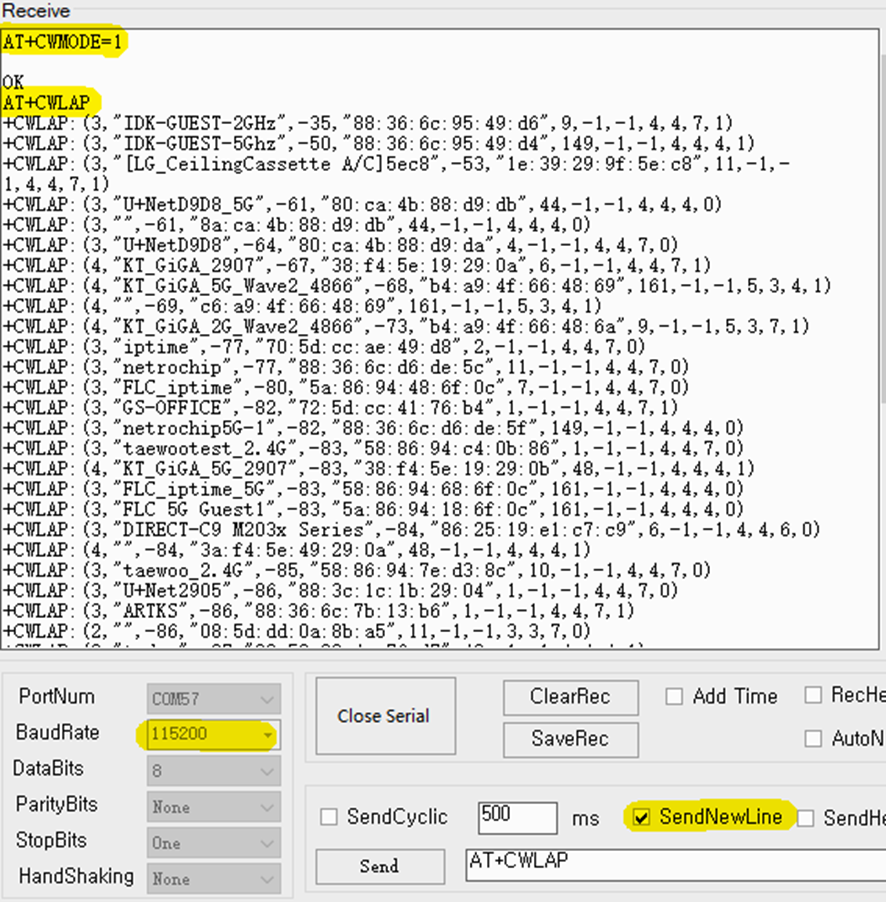Click the IDK-GUEST-5Ghz scan result line
886x902 pixels.
(379, 143)
